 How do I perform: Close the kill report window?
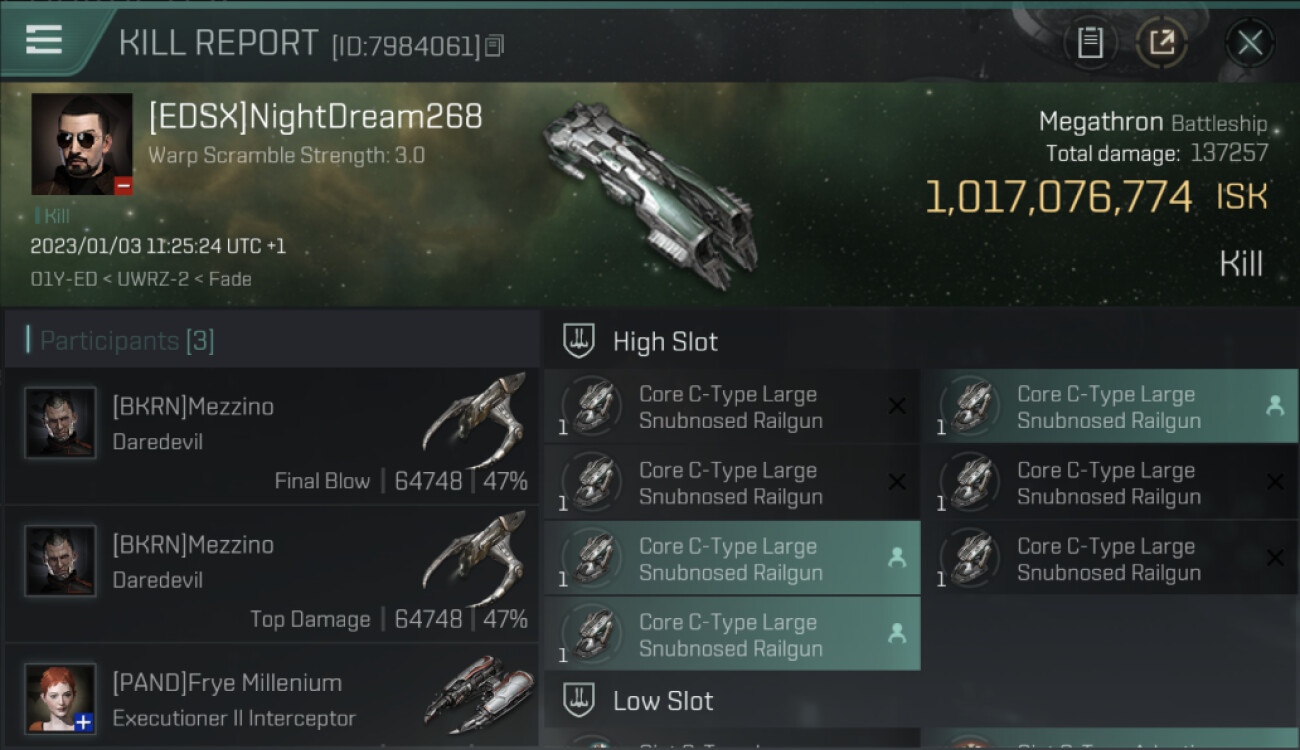click(1249, 43)
